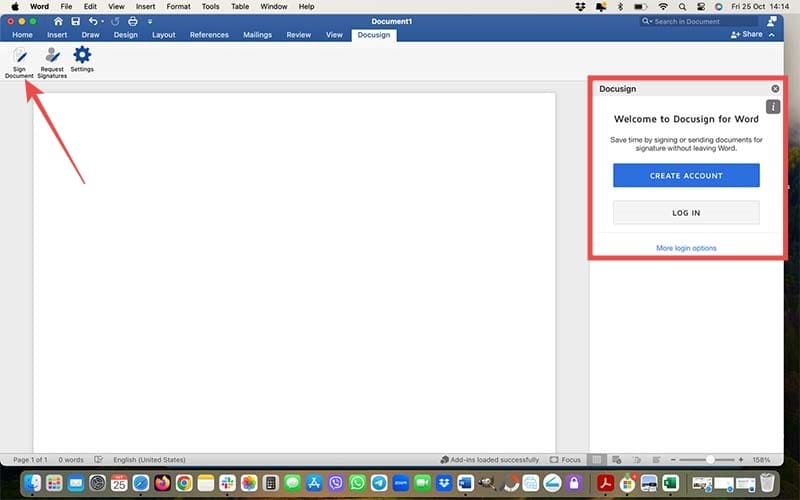Open the Format menu in menu bar
Screen dimensions: 800x500
tap(178, 6)
